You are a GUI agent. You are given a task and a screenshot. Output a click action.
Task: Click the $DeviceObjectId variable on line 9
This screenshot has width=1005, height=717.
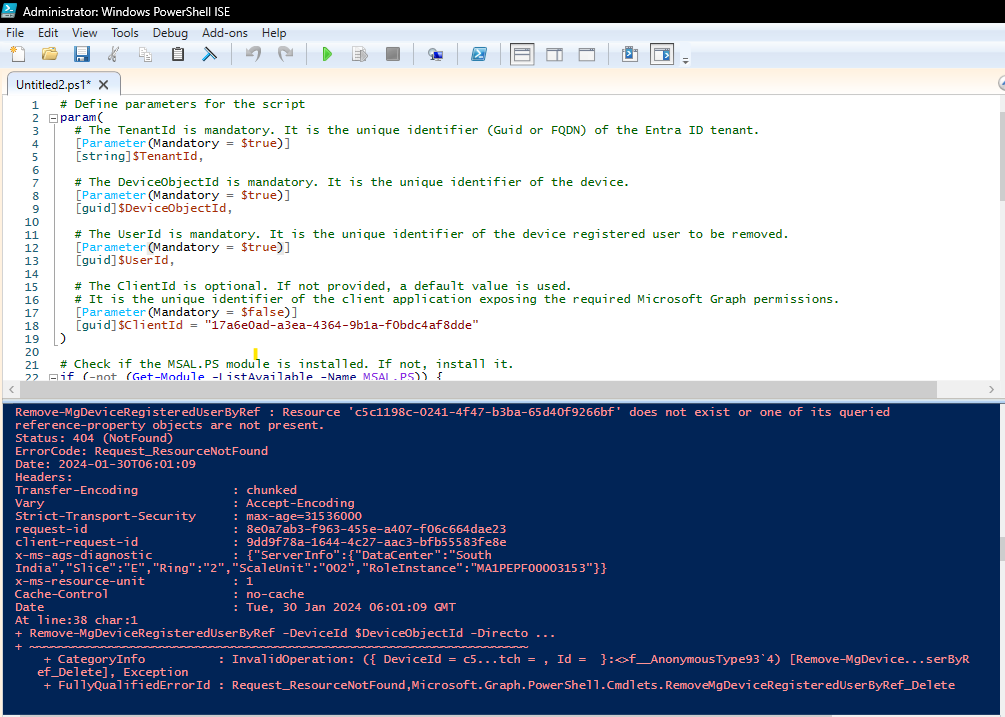pos(174,208)
